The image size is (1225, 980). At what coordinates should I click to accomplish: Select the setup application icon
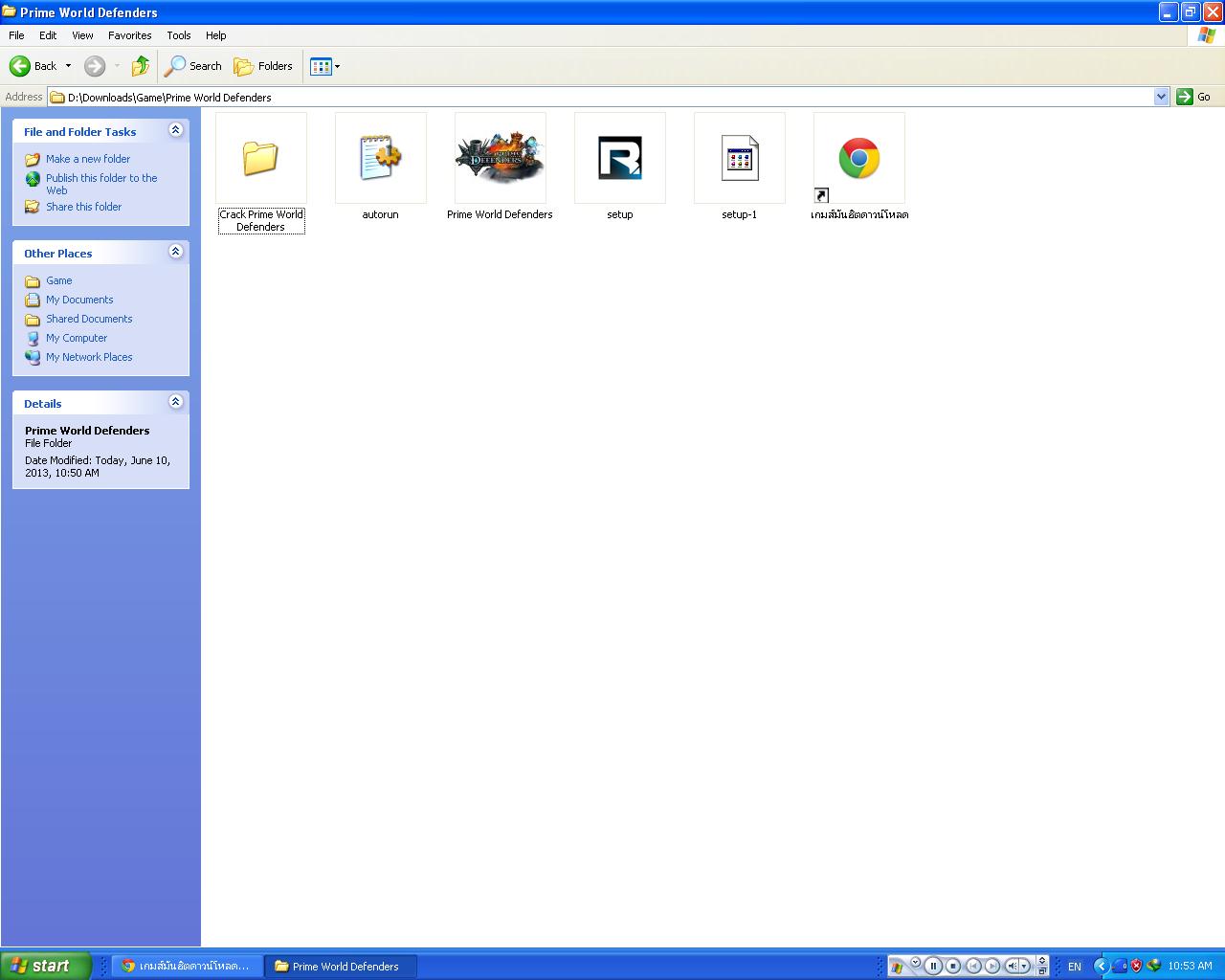(x=620, y=158)
